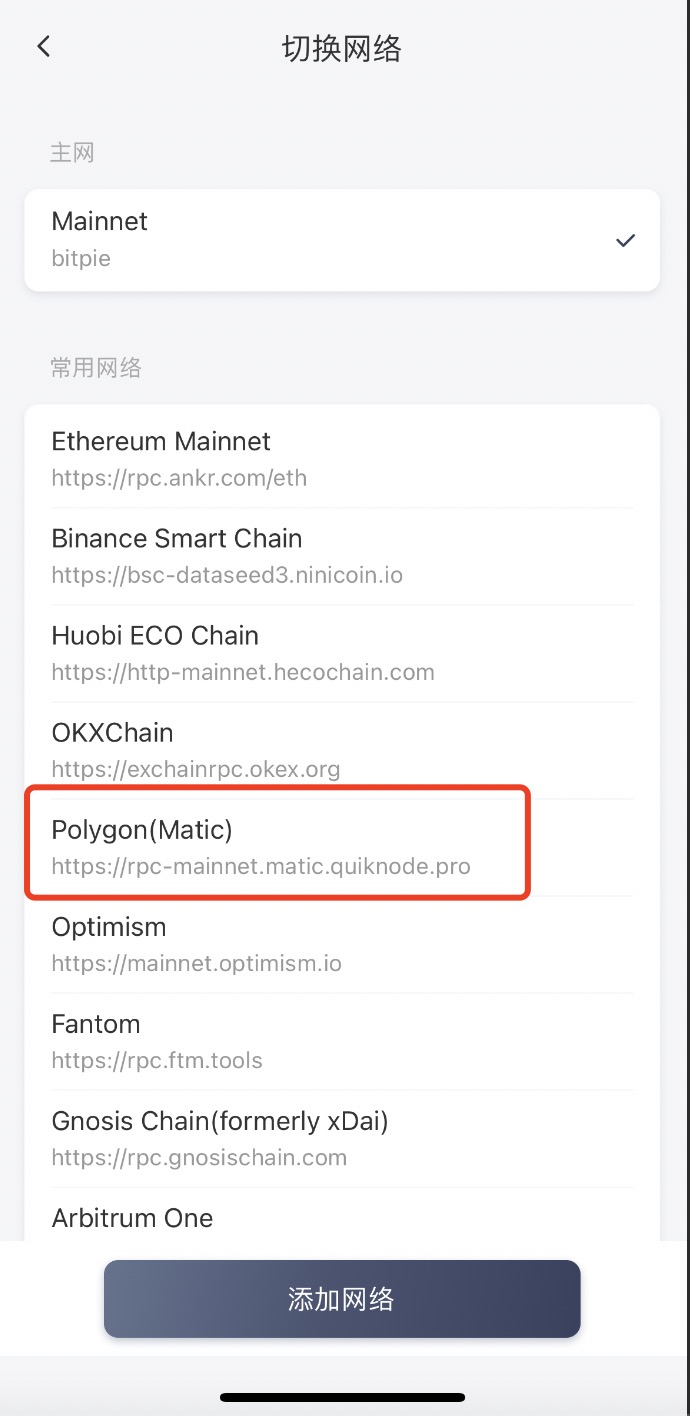Tap the rpc-mainnet.matic.quiknode.pro URL
Viewport: 690px width, 1416px height.
click(261, 866)
